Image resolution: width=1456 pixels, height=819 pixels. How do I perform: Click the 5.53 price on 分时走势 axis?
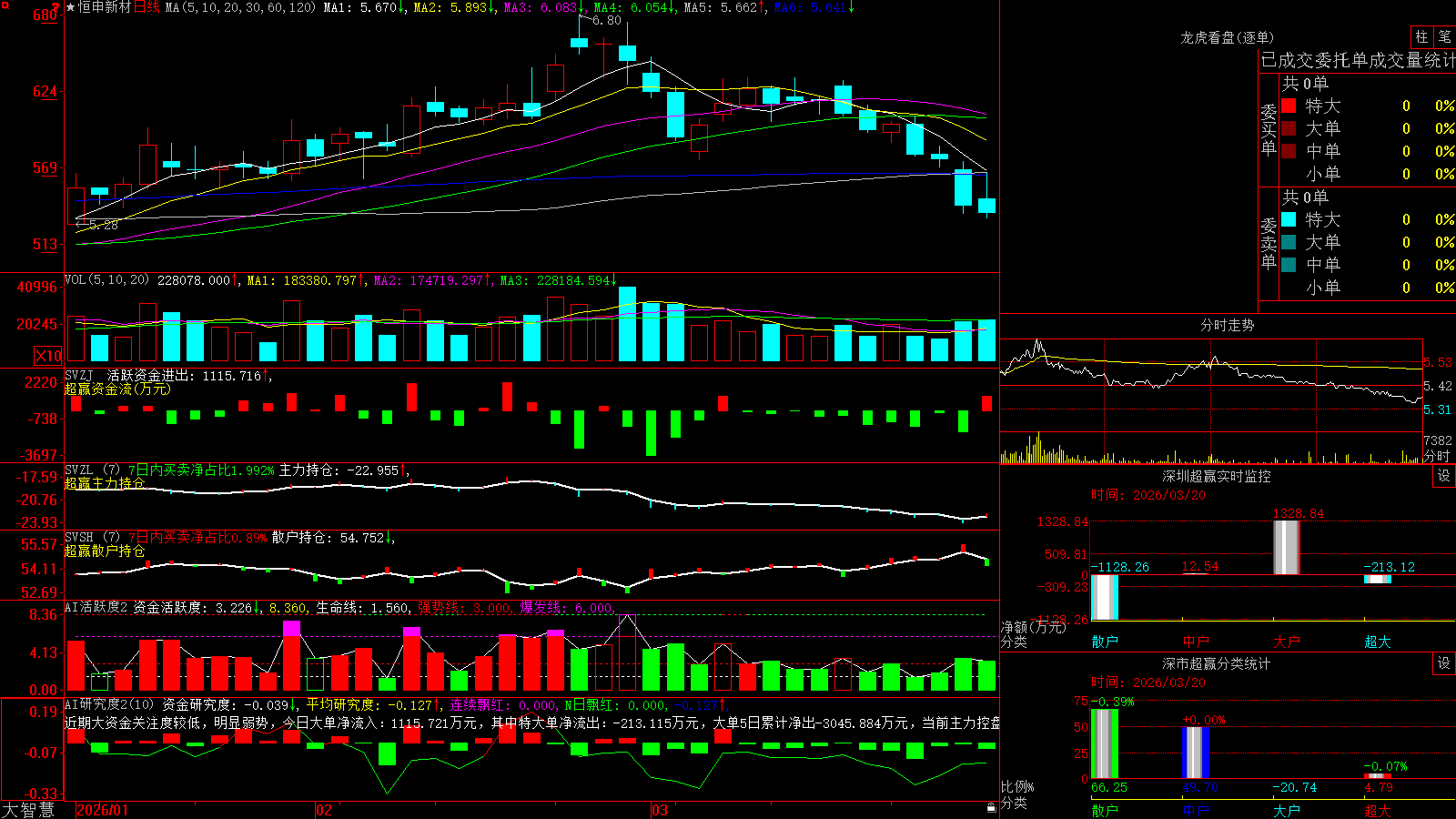click(1438, 363)
